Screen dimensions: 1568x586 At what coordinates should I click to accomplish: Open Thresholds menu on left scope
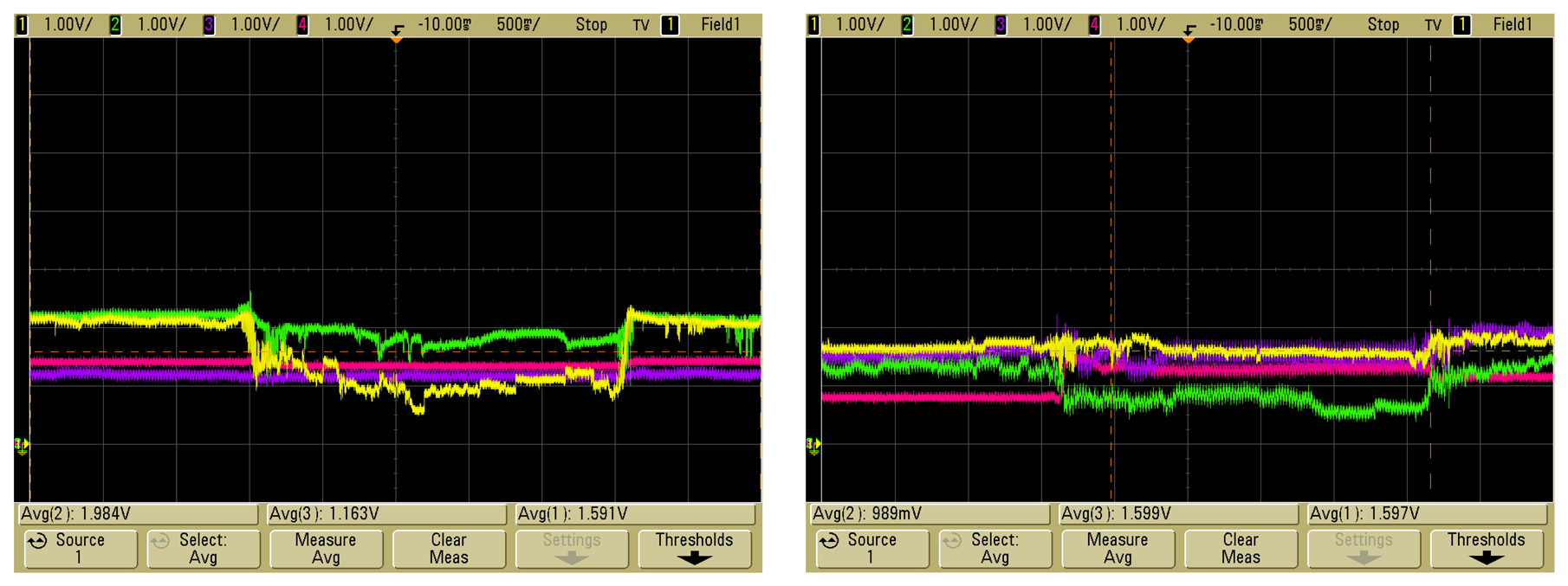[x=695, y=549]
